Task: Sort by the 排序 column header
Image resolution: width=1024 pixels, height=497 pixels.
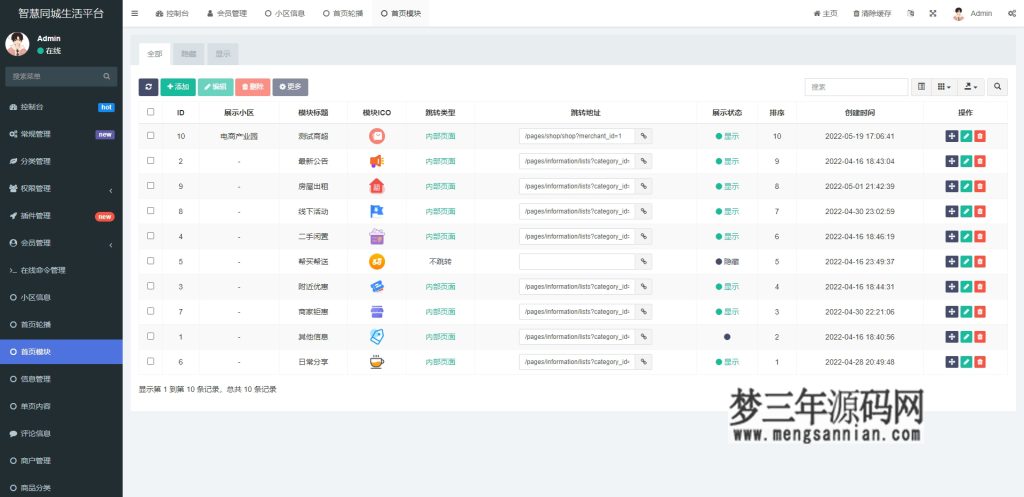Action: (x=776, y=112)
